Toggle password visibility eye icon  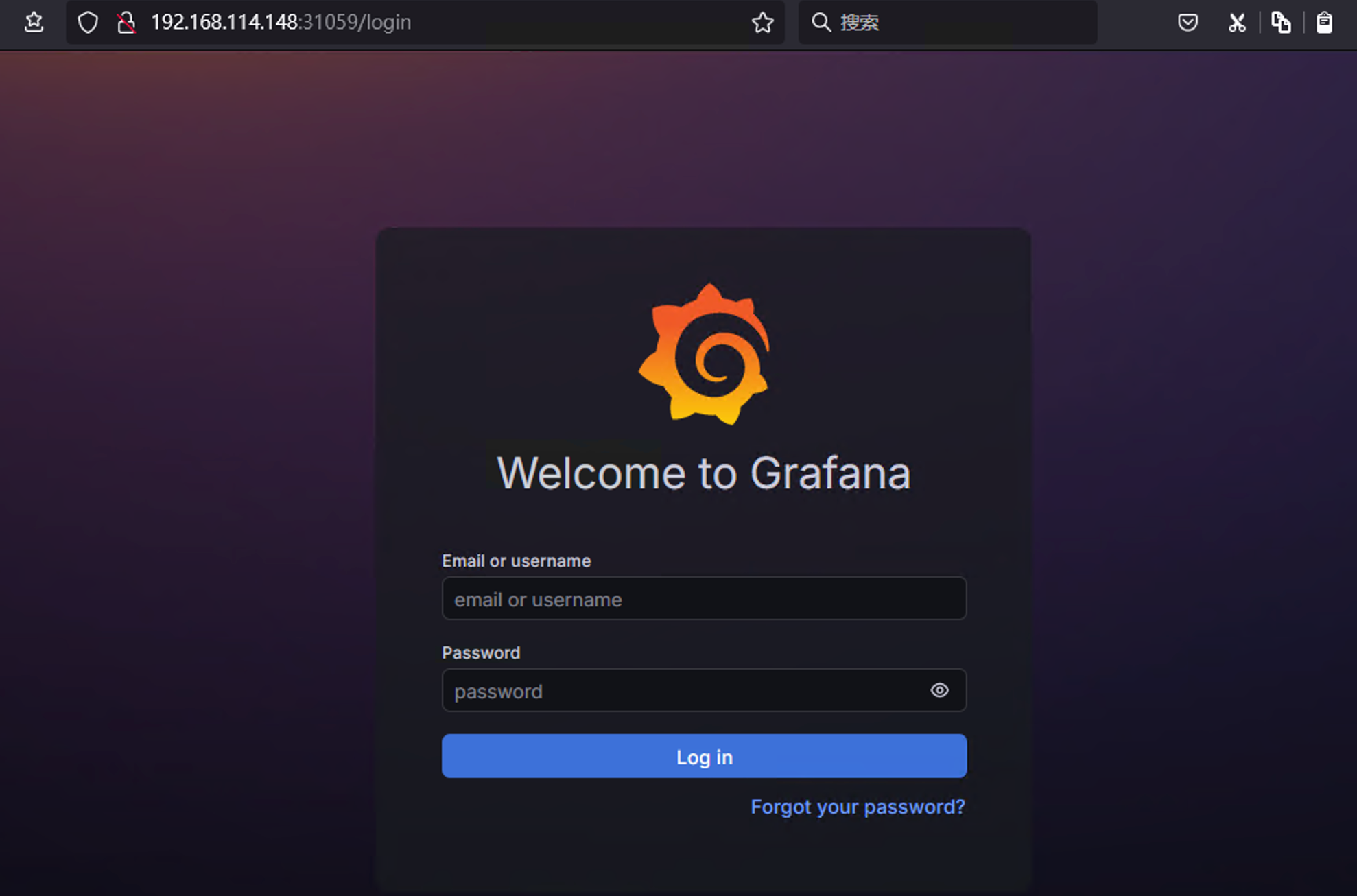pyautogui.click(x=939, y=690)
